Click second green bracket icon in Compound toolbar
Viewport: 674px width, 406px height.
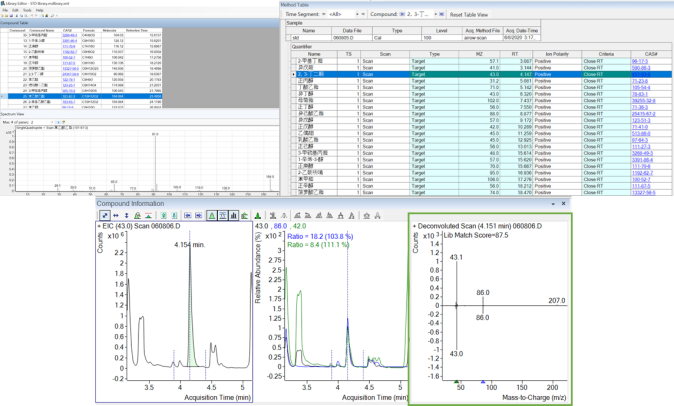click(174, 216)
